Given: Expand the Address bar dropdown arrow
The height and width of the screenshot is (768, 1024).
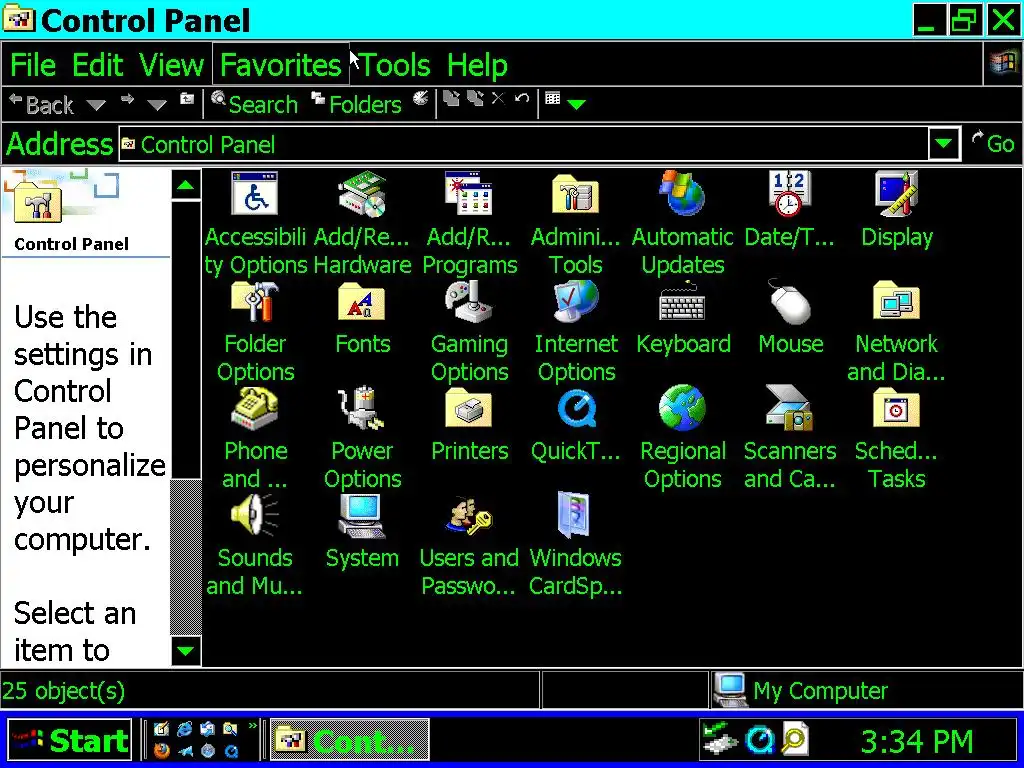Looking at the screenshot, I should tap(944, 144).
